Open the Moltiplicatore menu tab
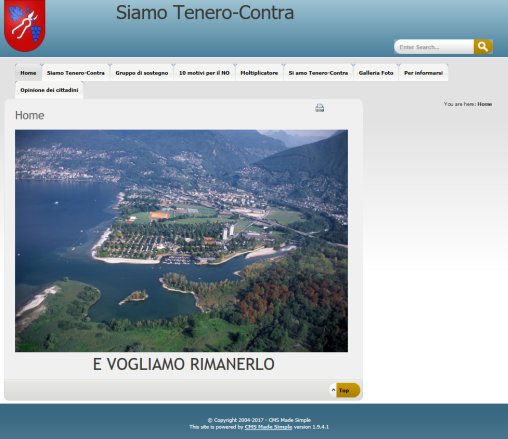 pyautogui.click(x=259, y=73)
